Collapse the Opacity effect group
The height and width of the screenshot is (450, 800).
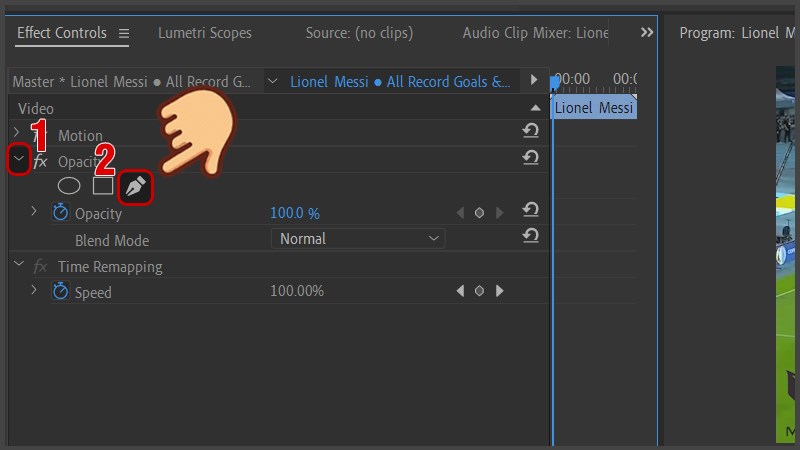18,158
